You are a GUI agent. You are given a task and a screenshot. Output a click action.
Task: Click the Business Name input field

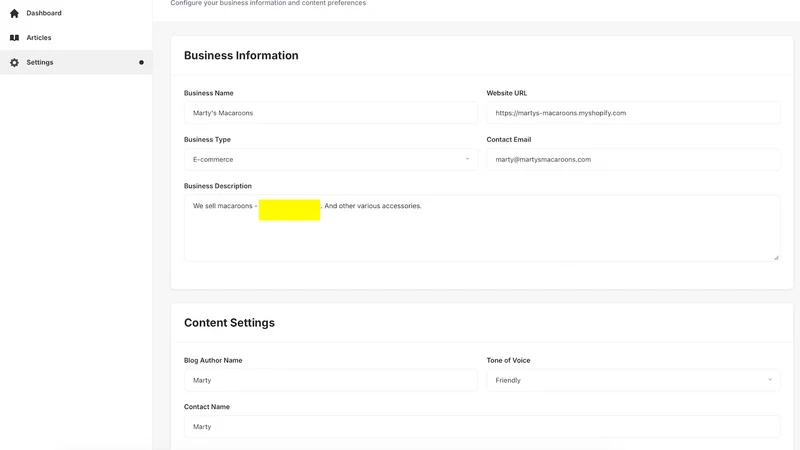click(x=331, y=113)
